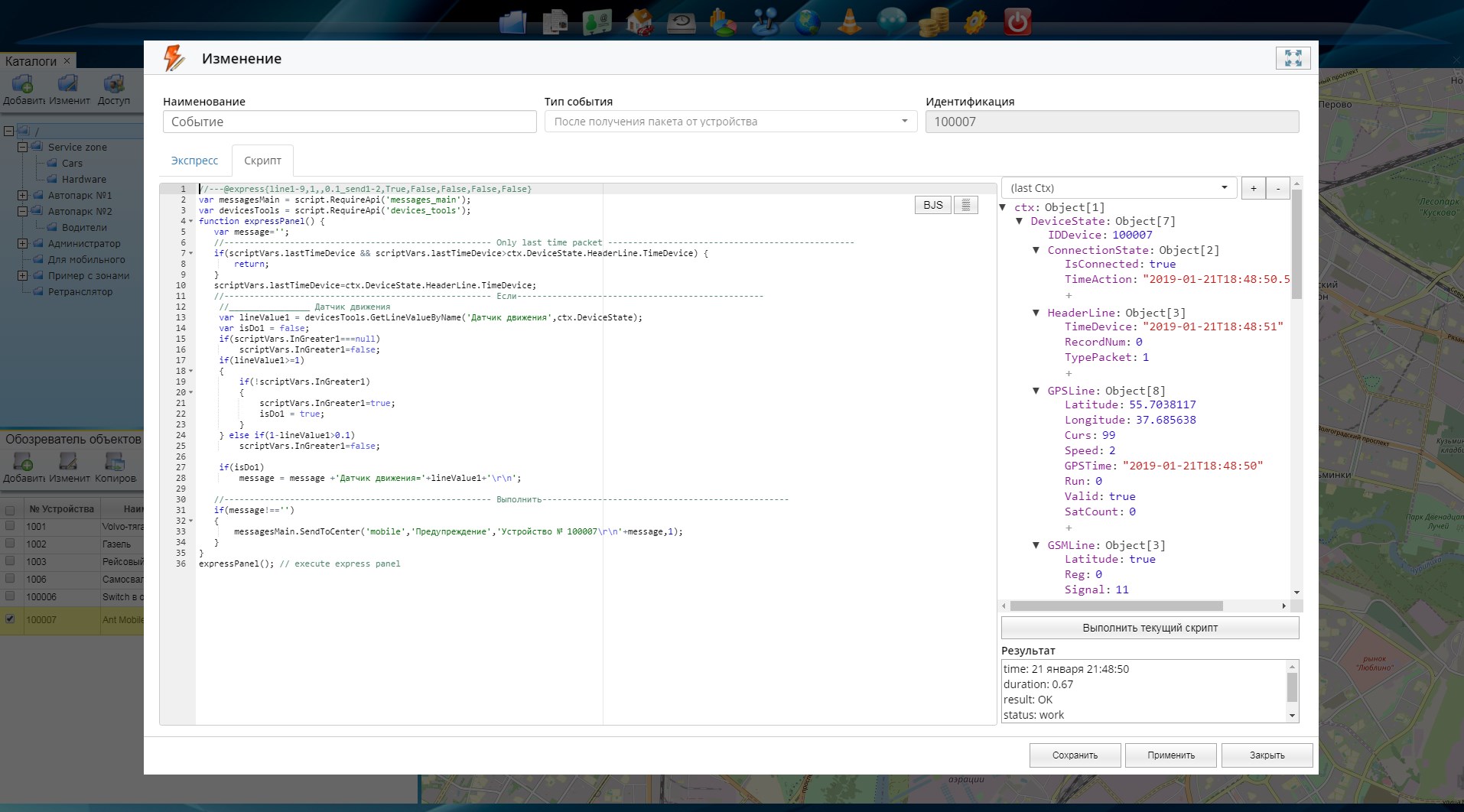Check the box for device 1001
The image size is (1464, 812).
pyautogui.click(x=10, y=526)
